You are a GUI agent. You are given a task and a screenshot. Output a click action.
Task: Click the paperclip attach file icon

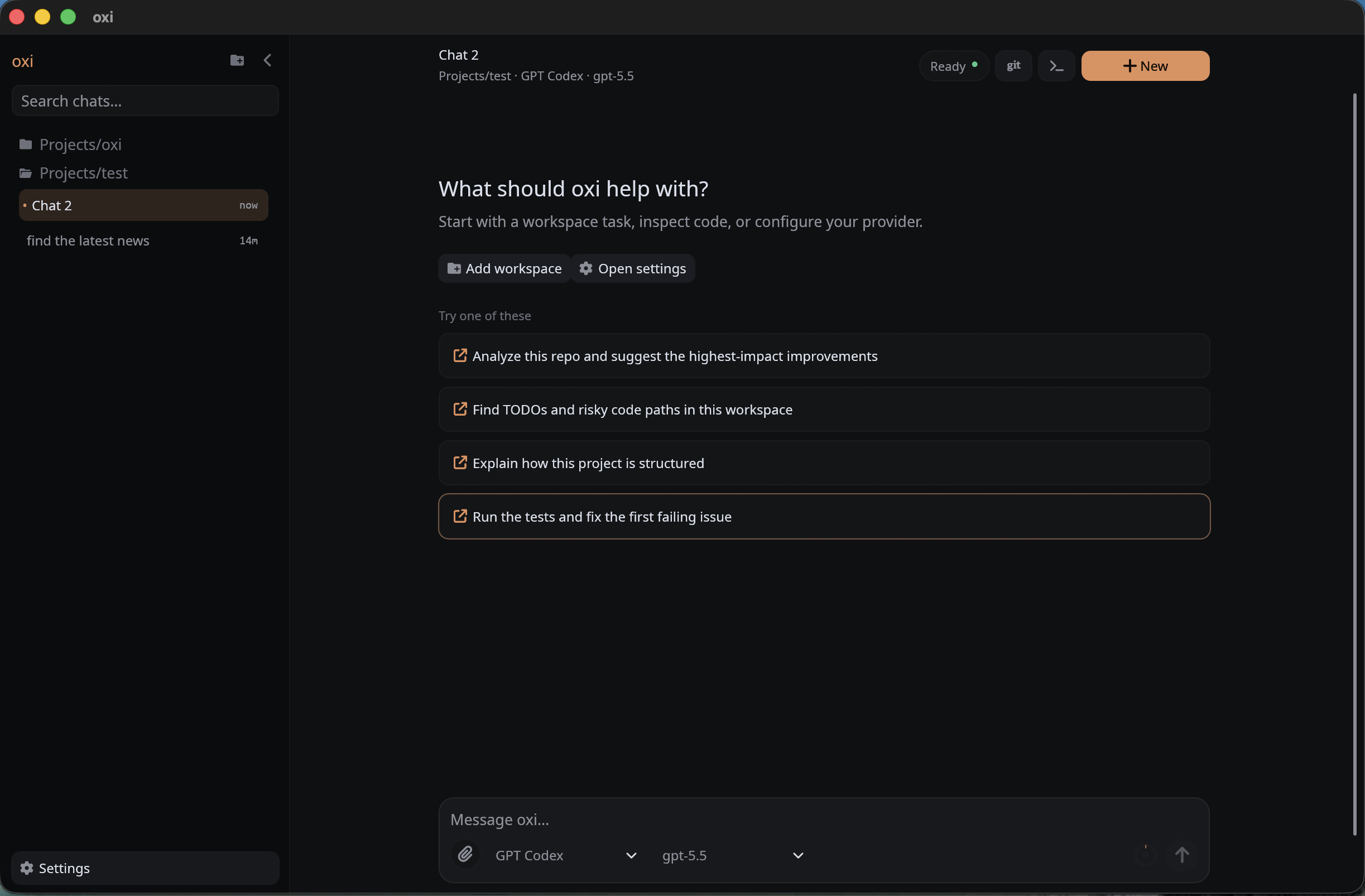[x=465, y=854]
